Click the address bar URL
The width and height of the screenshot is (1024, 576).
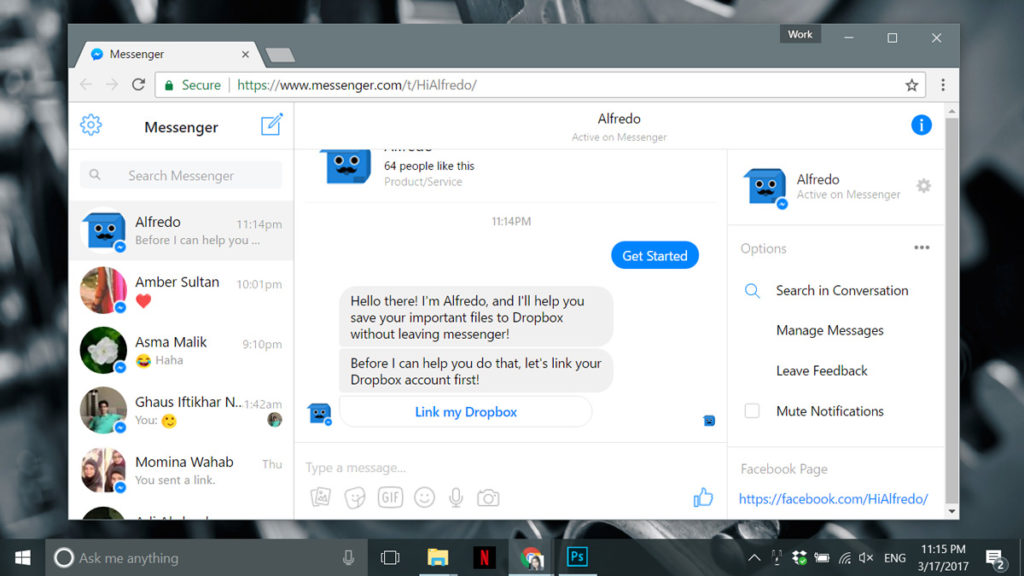click(x=357, y=85)
